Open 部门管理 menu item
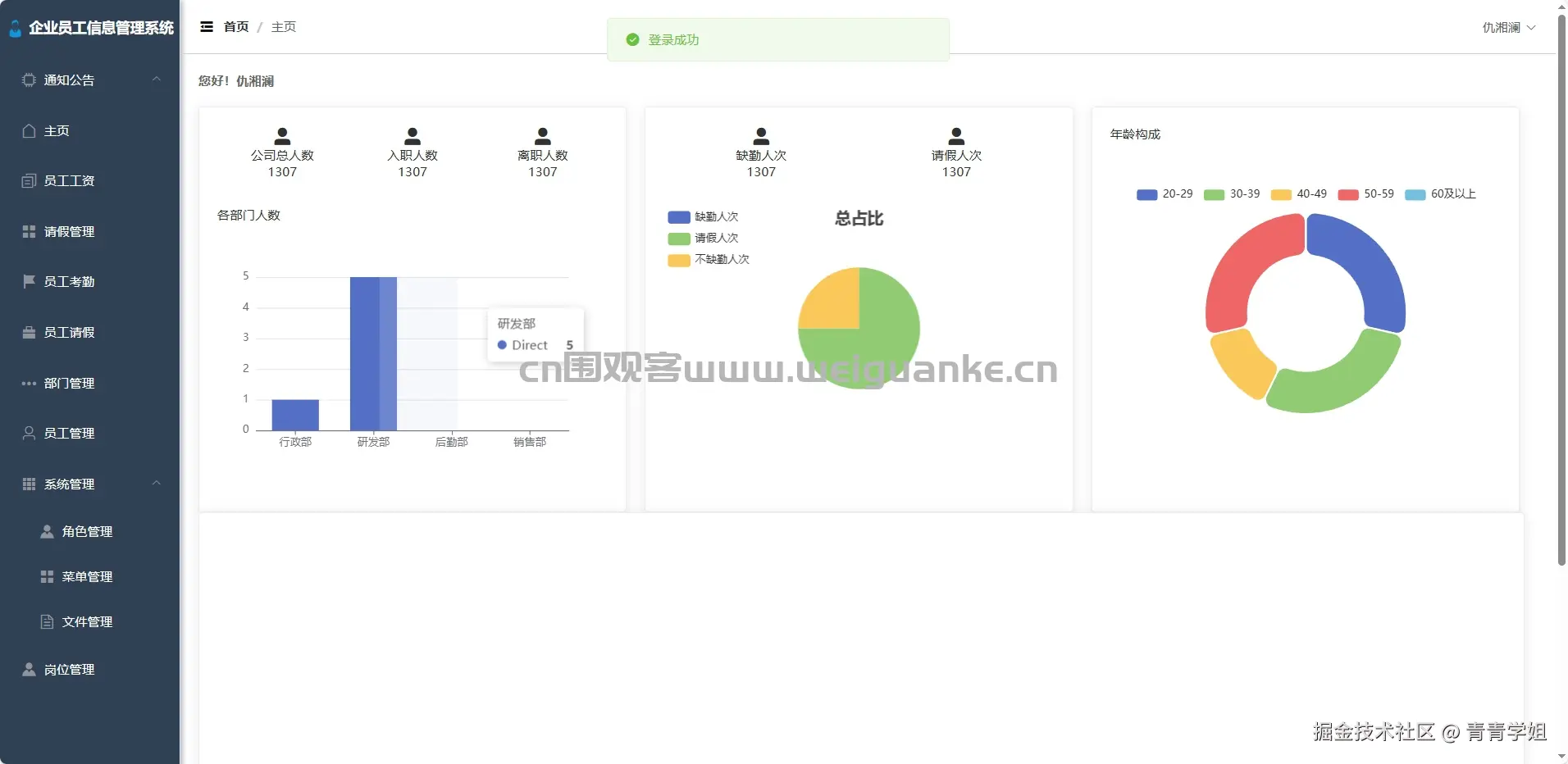This screenshot has width=1568, height=764. pyautogui.click(x=89, y=384)
